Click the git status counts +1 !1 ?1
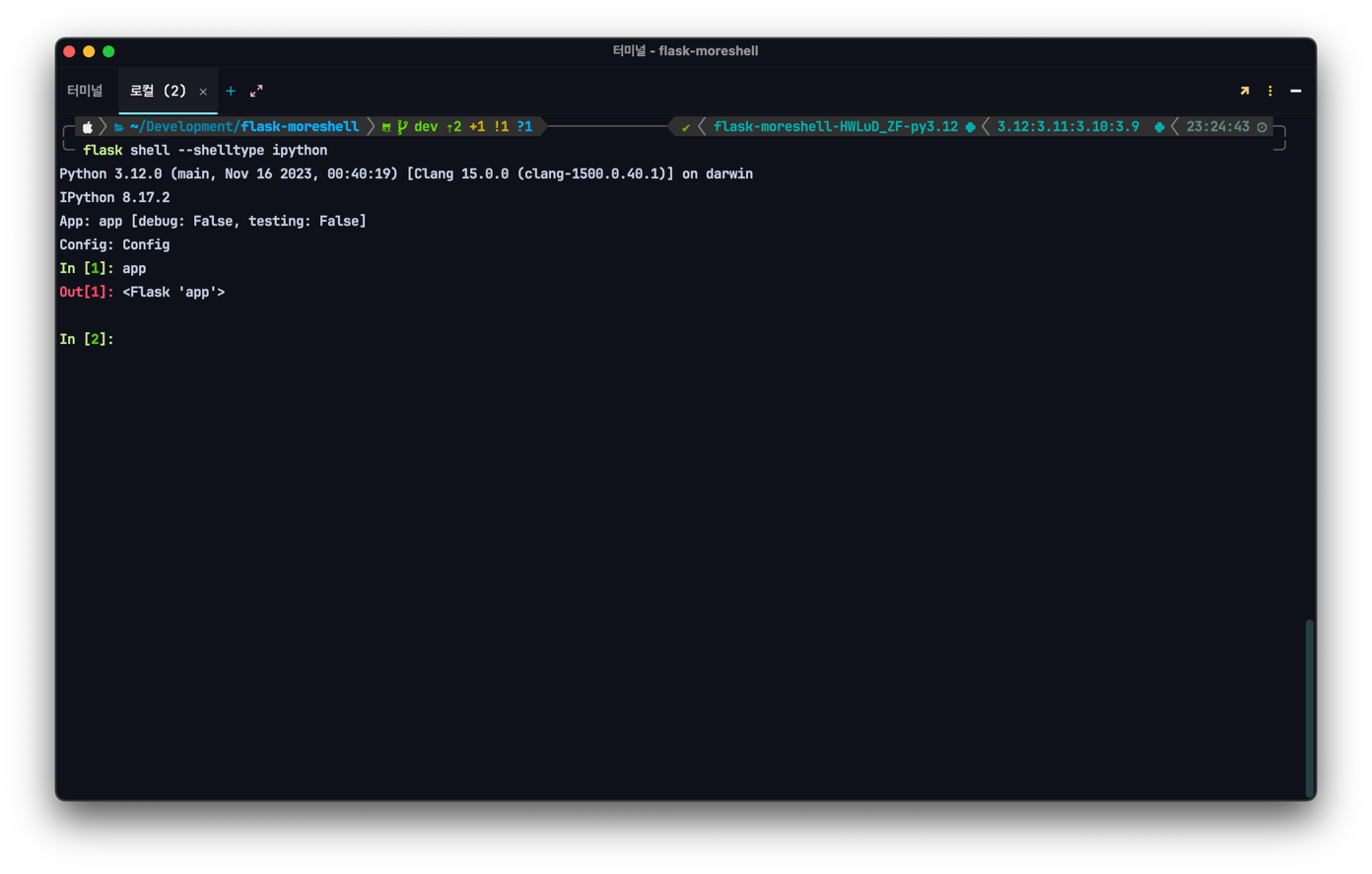Viewport: 1372px width, 874px height. point(501,127)
